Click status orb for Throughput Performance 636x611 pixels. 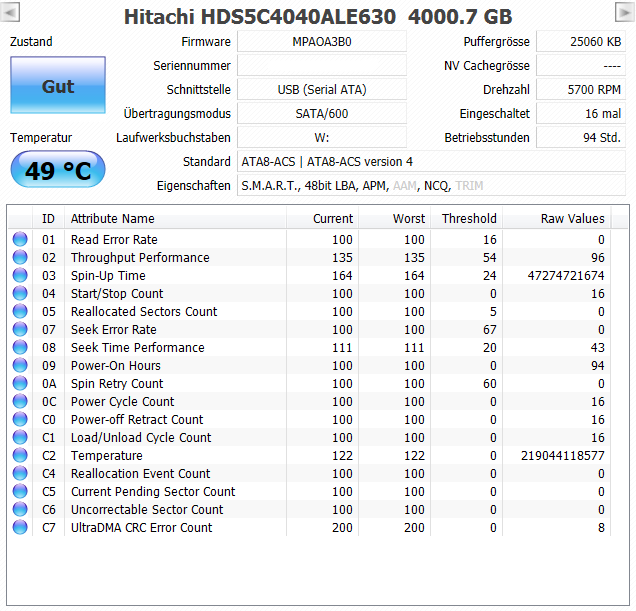click(x=20, y=257)
